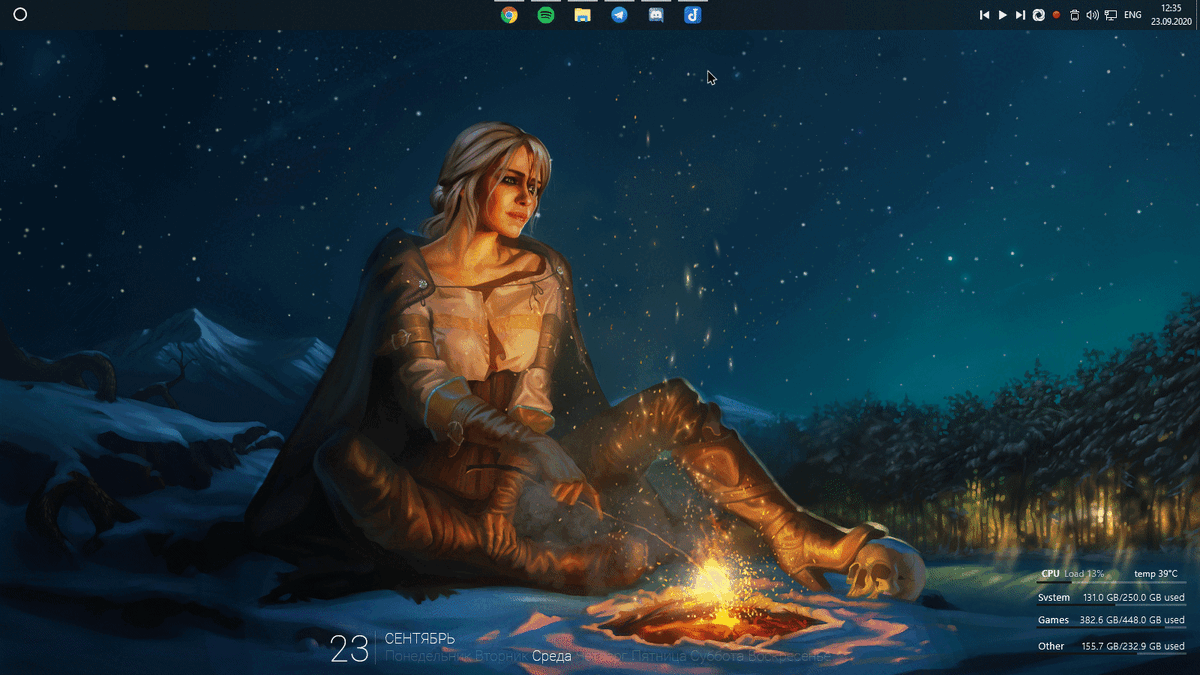Open Discord from the taskbar
Viewport: 1200px width, 675px height.
point(656,15)
